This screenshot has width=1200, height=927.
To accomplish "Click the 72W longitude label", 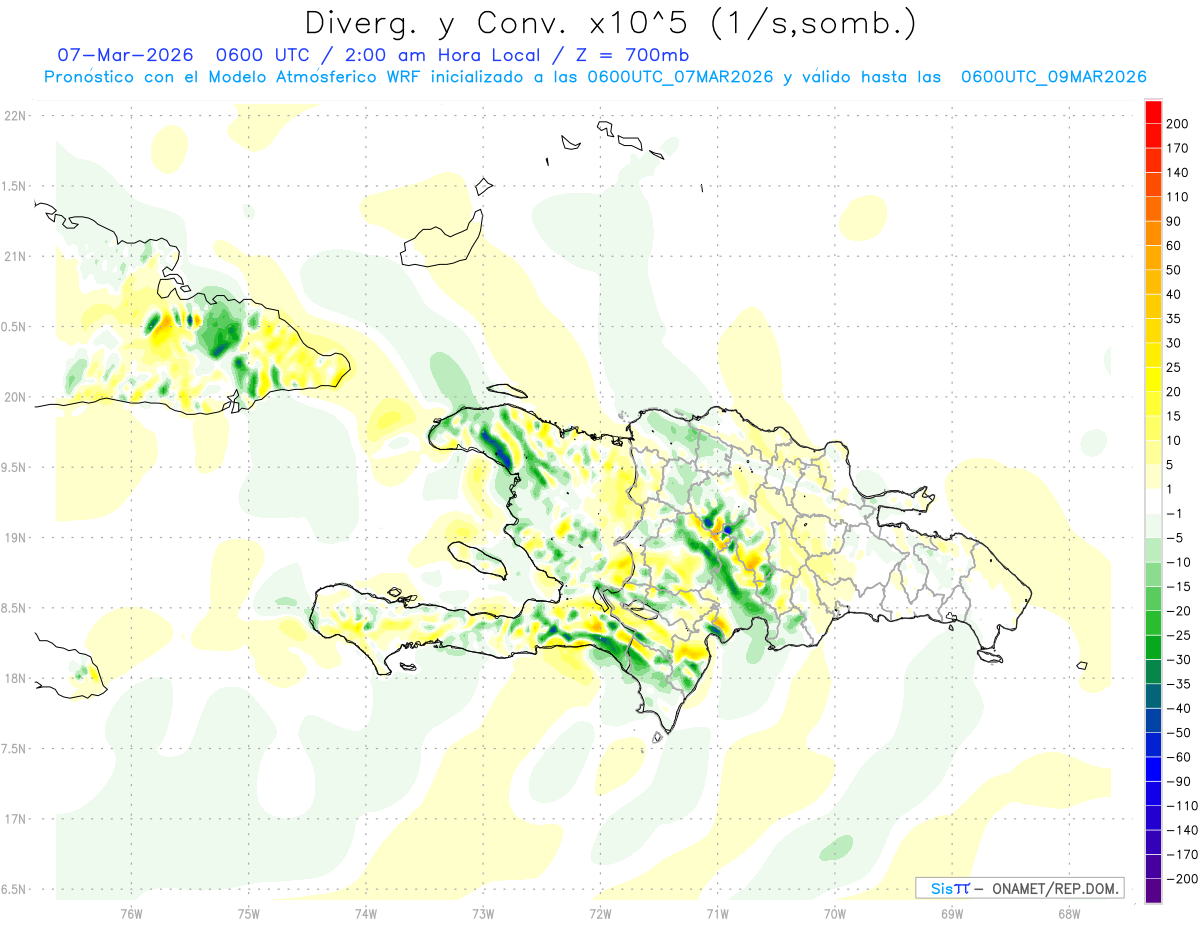I will 600,914.
